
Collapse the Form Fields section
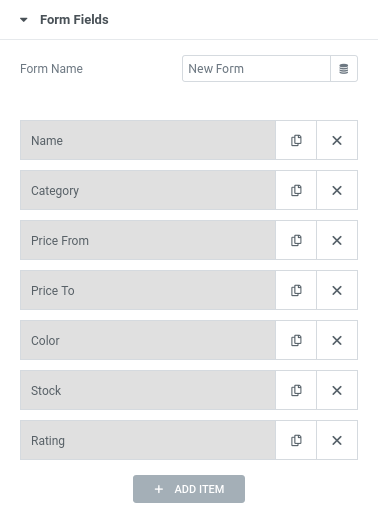coord(24,20)
